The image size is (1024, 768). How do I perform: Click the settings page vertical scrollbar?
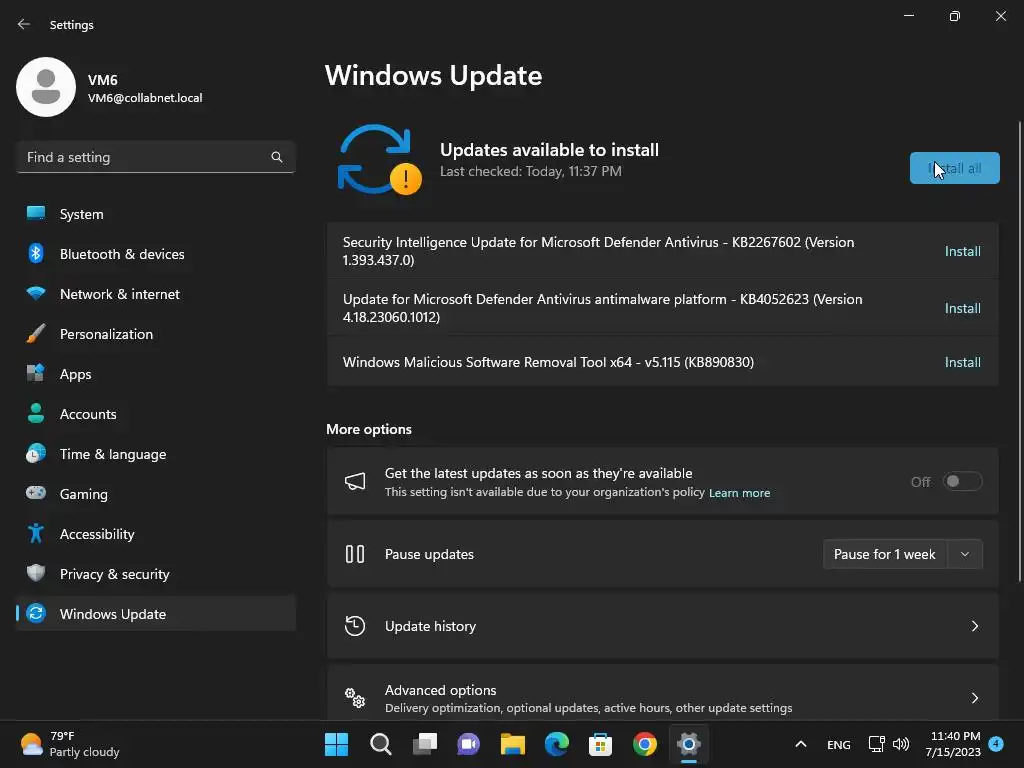pyautogui.click(x=1020, y=351)
